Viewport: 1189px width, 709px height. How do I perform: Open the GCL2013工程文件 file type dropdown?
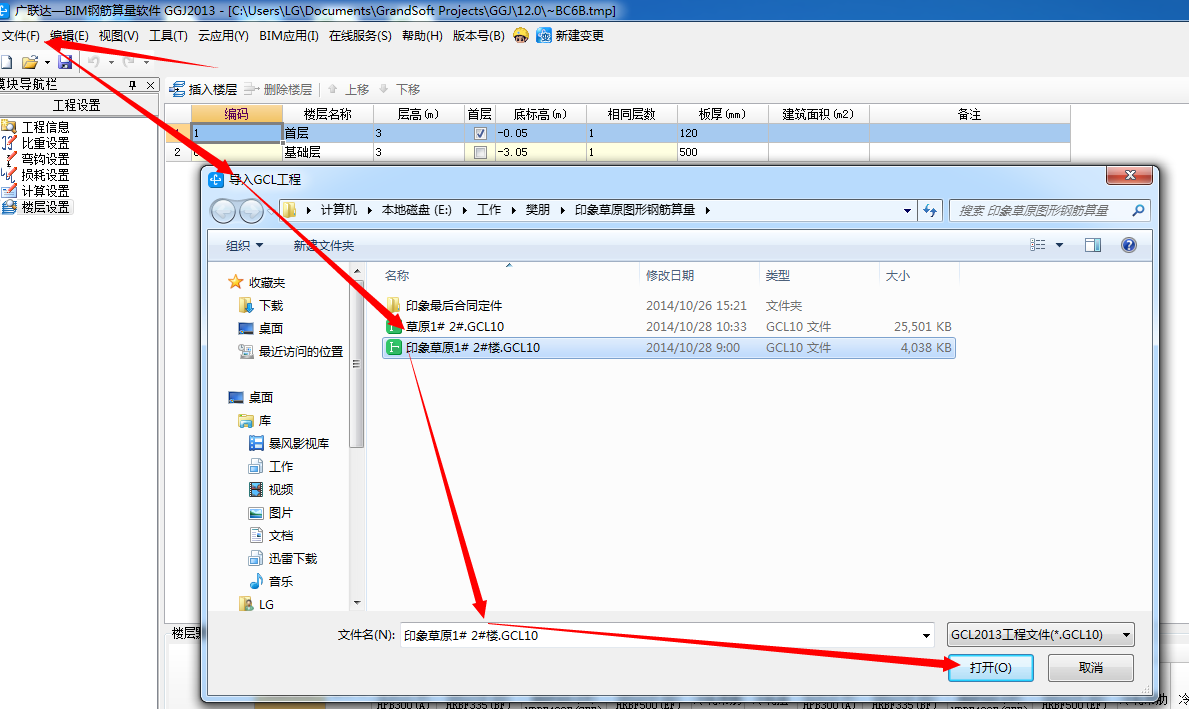pos(1040,635)
